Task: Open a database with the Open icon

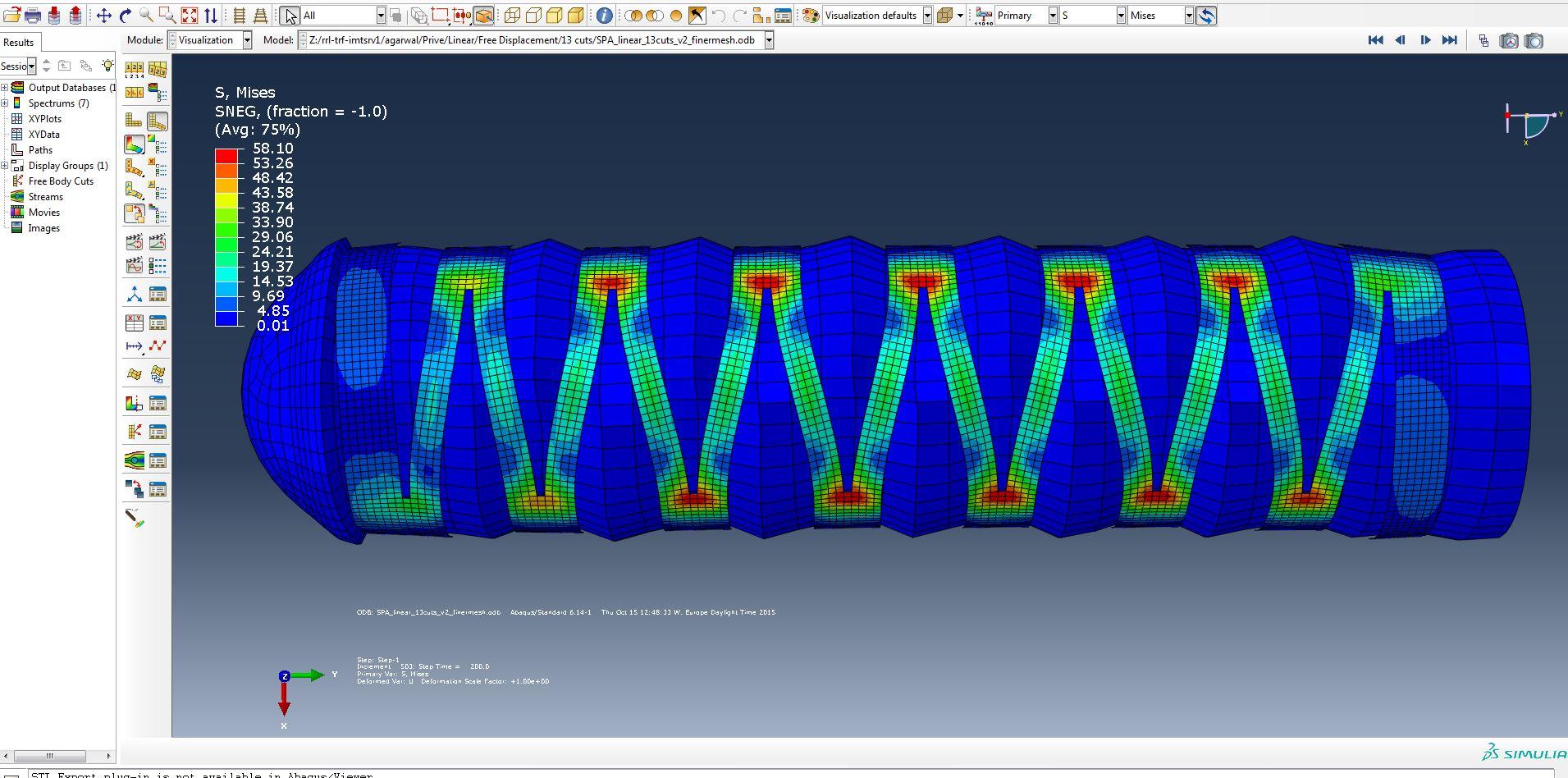Action: click(x=11, y=15)
